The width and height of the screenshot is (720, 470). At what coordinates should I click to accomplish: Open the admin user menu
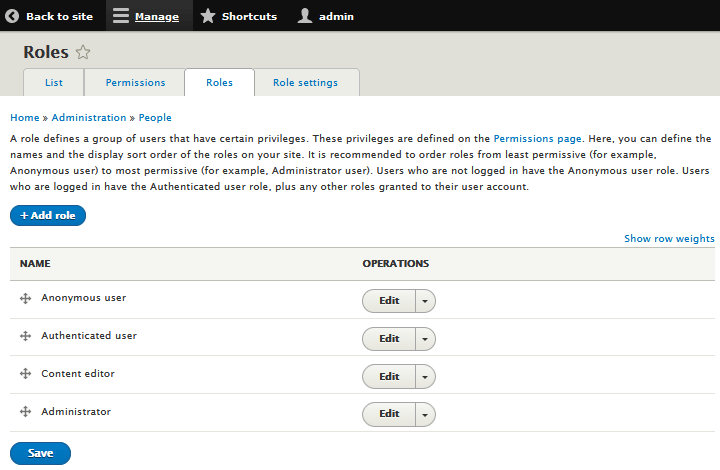tap(325, 16)
